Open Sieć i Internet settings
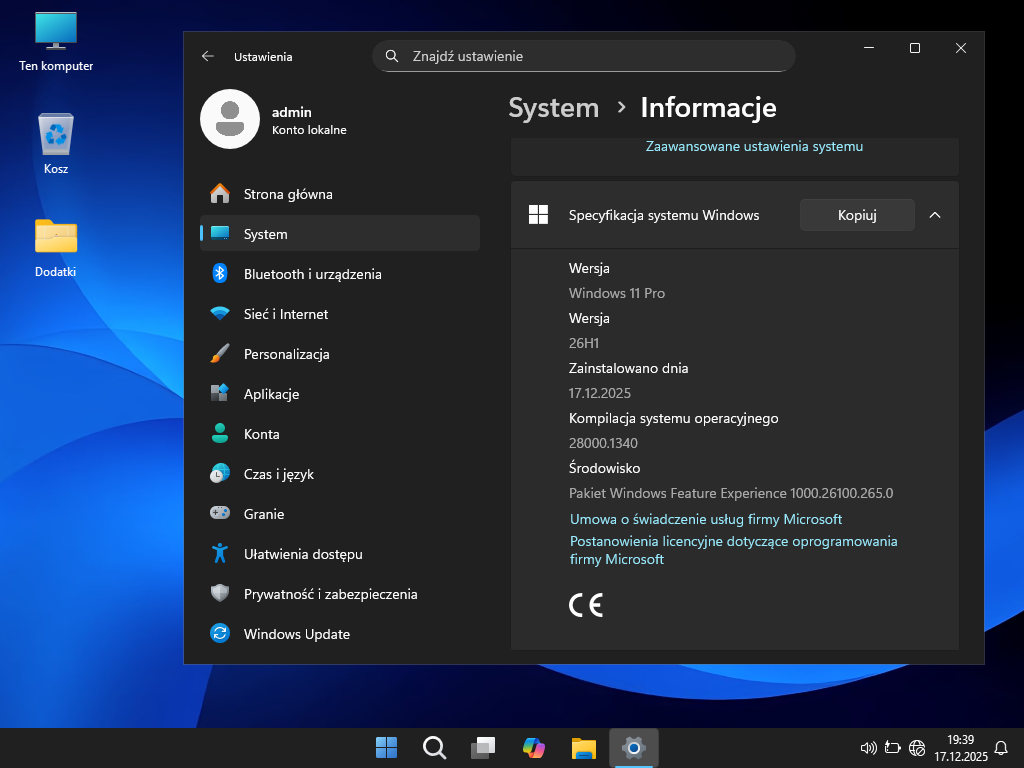The height and width of the screenshot is (768, 1024). 285,314
